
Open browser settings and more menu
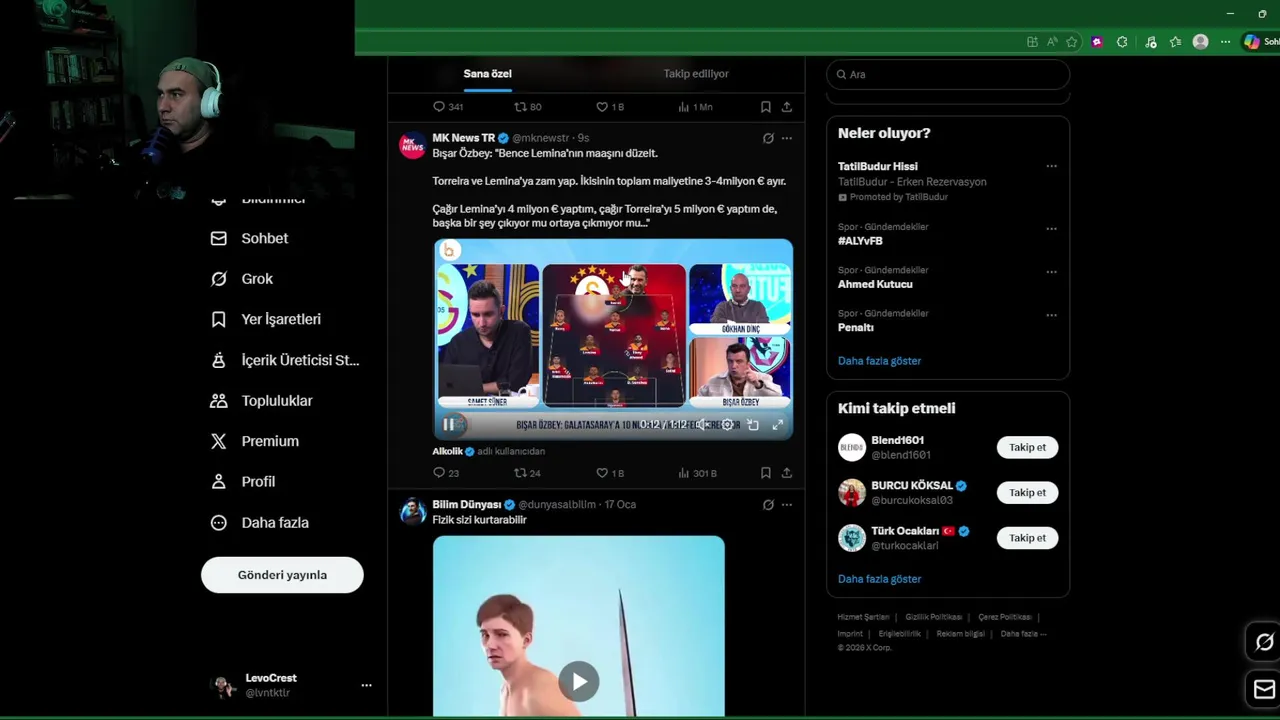1225,42
